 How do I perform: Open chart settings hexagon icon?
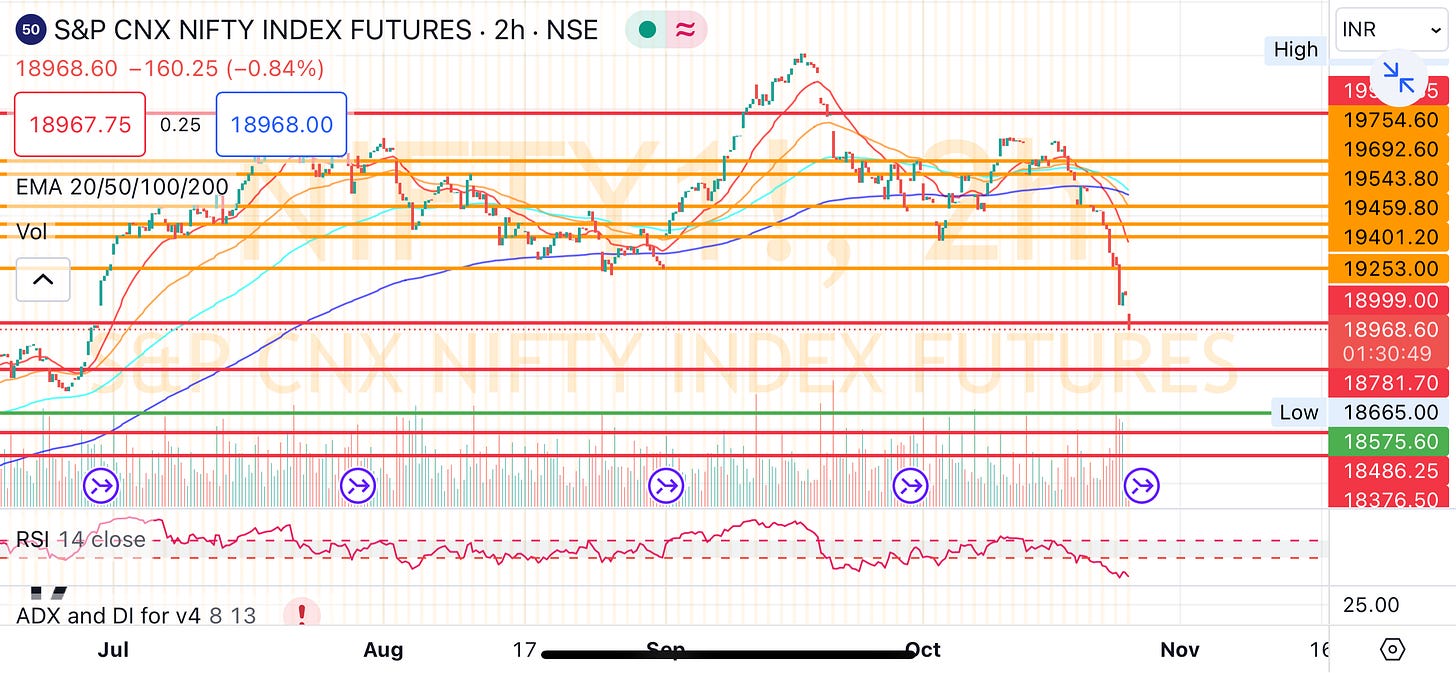click(x=1391, y=649)
